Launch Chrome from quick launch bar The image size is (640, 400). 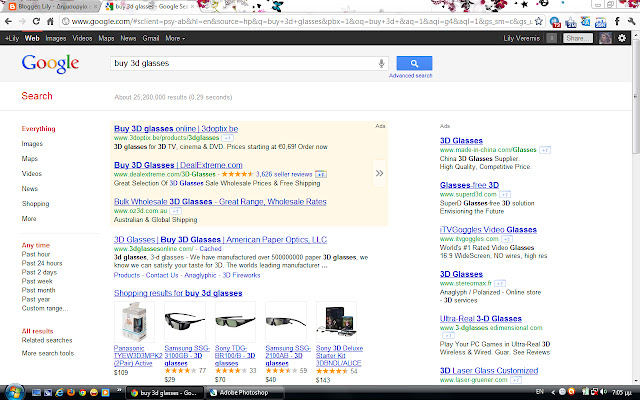pyautogui.click(x=82, y=393)
